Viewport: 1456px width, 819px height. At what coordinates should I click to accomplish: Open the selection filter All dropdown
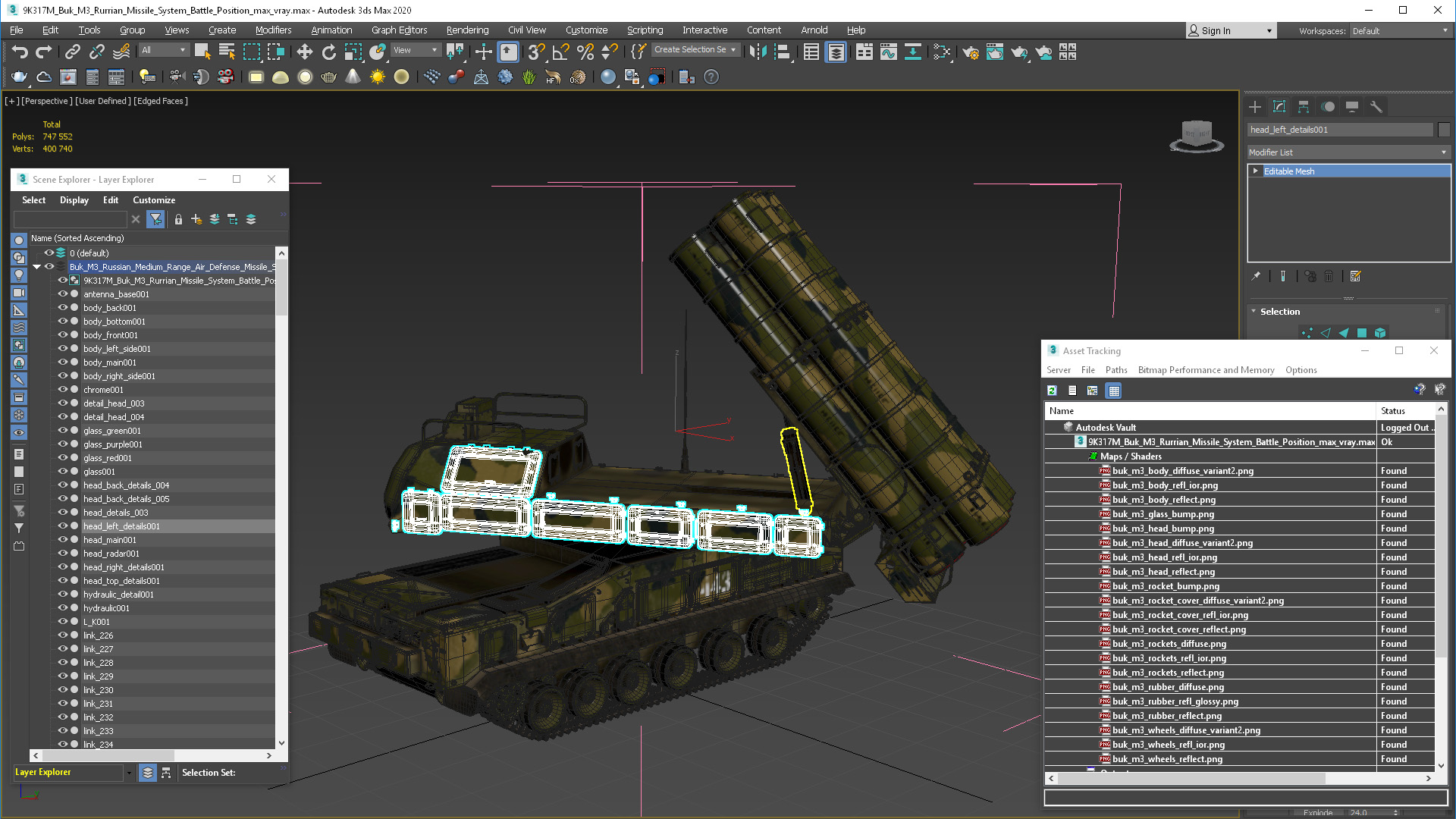tap(163, 50)
